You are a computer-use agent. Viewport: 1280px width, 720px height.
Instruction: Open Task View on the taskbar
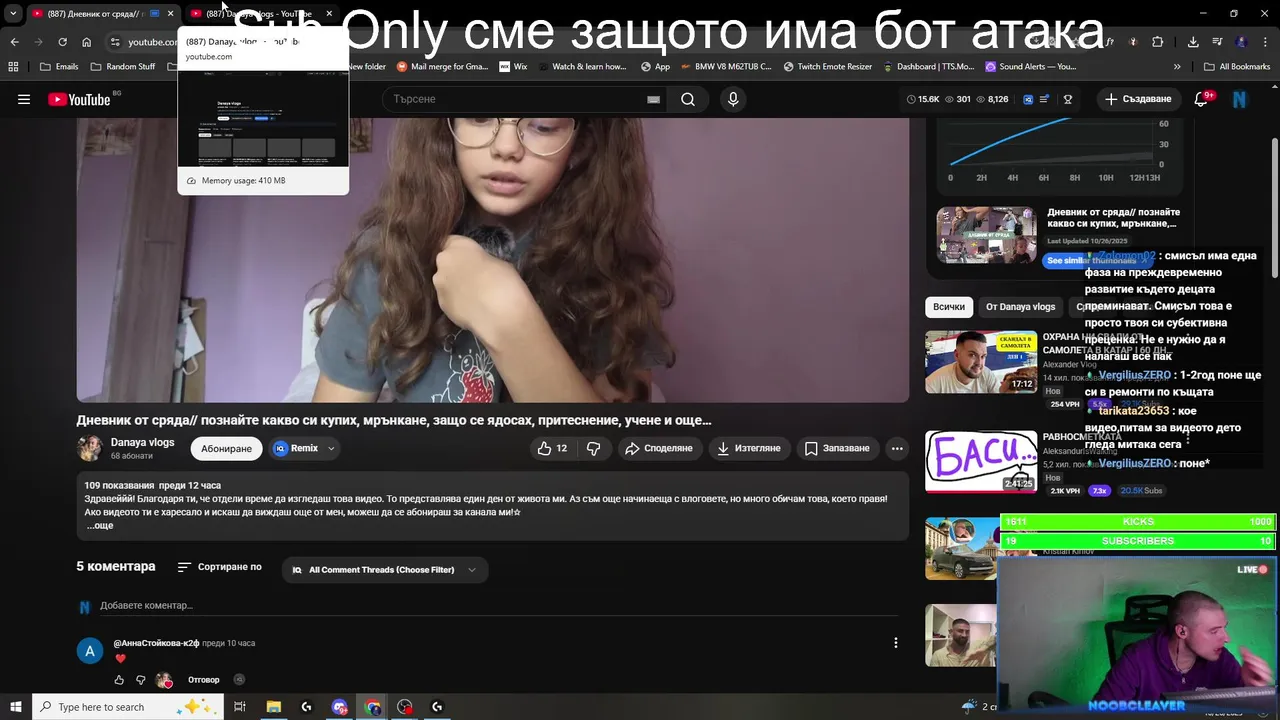pos(240,707)
